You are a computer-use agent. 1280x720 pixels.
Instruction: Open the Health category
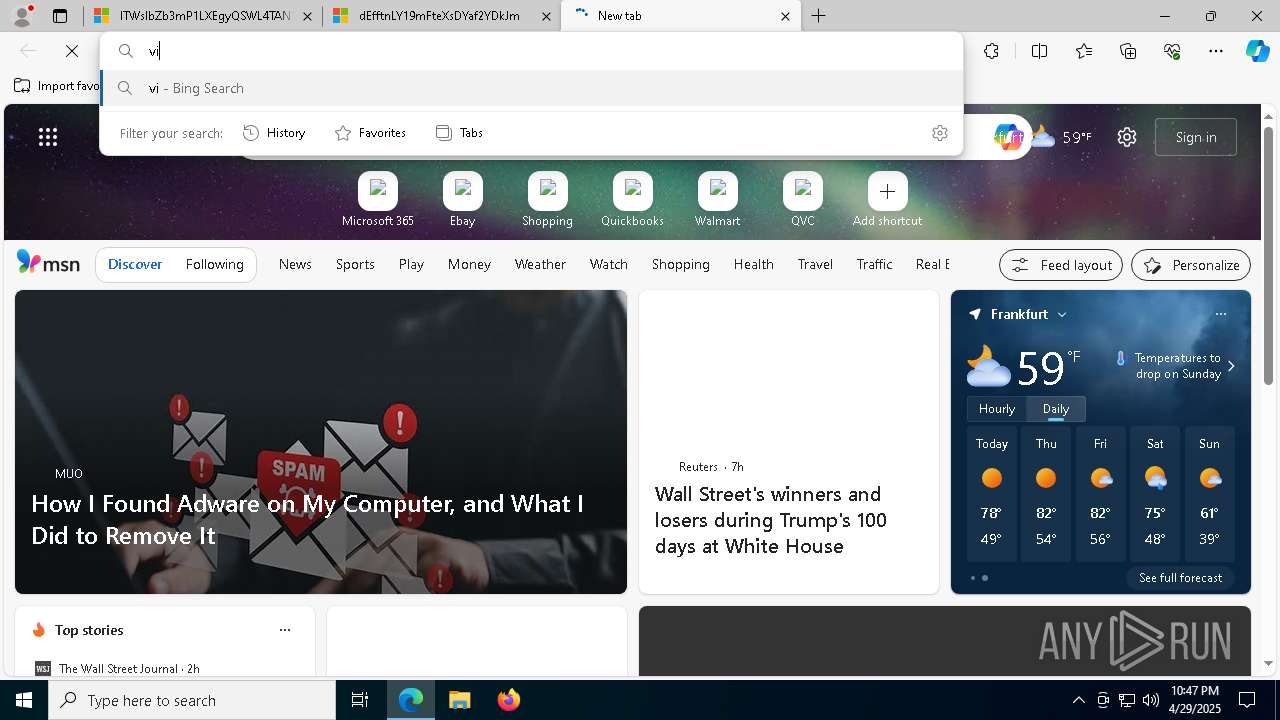[x=753, y=264]
